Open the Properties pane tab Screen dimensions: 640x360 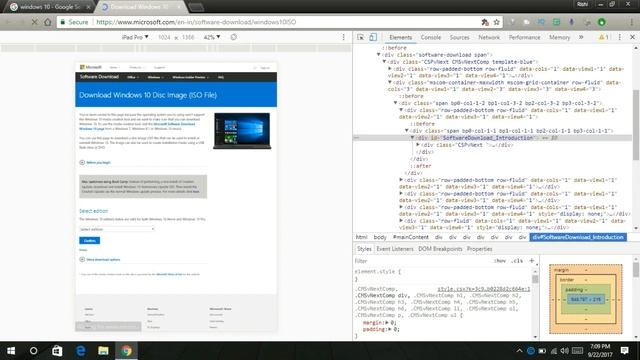pyautogui.click(x=480, y=249)
